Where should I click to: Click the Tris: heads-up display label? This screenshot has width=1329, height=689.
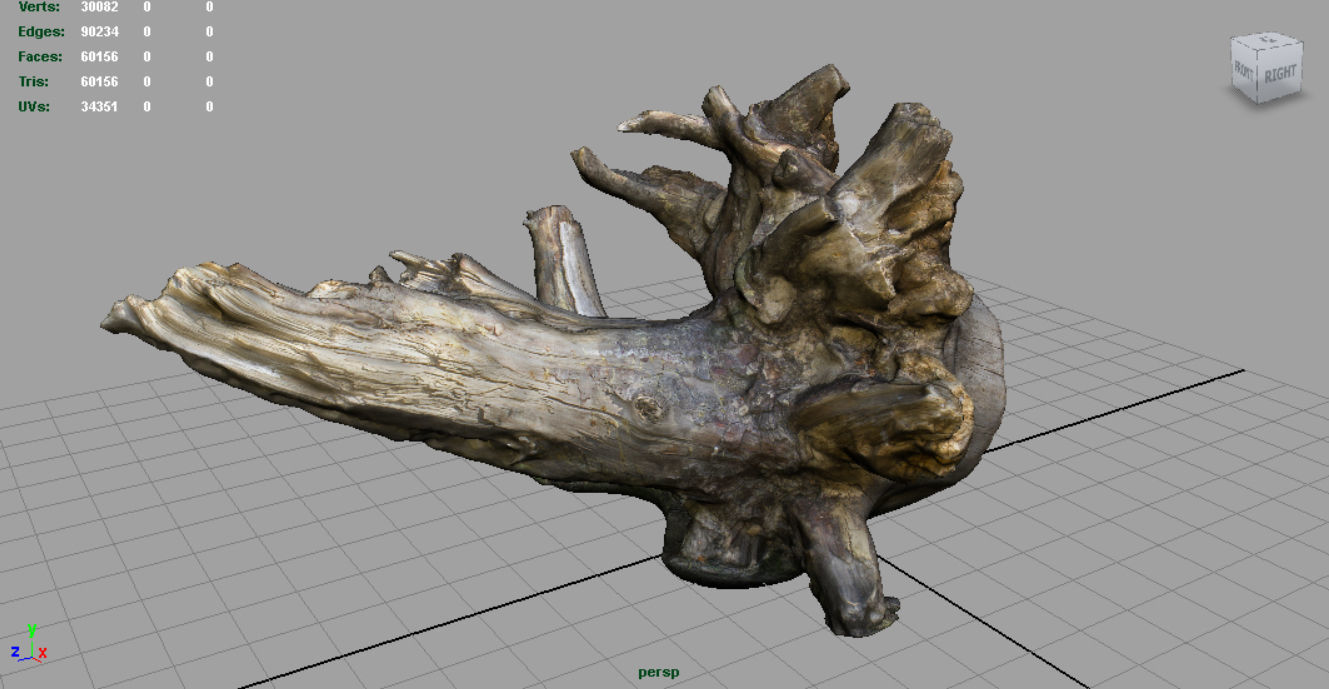[34, 82]
